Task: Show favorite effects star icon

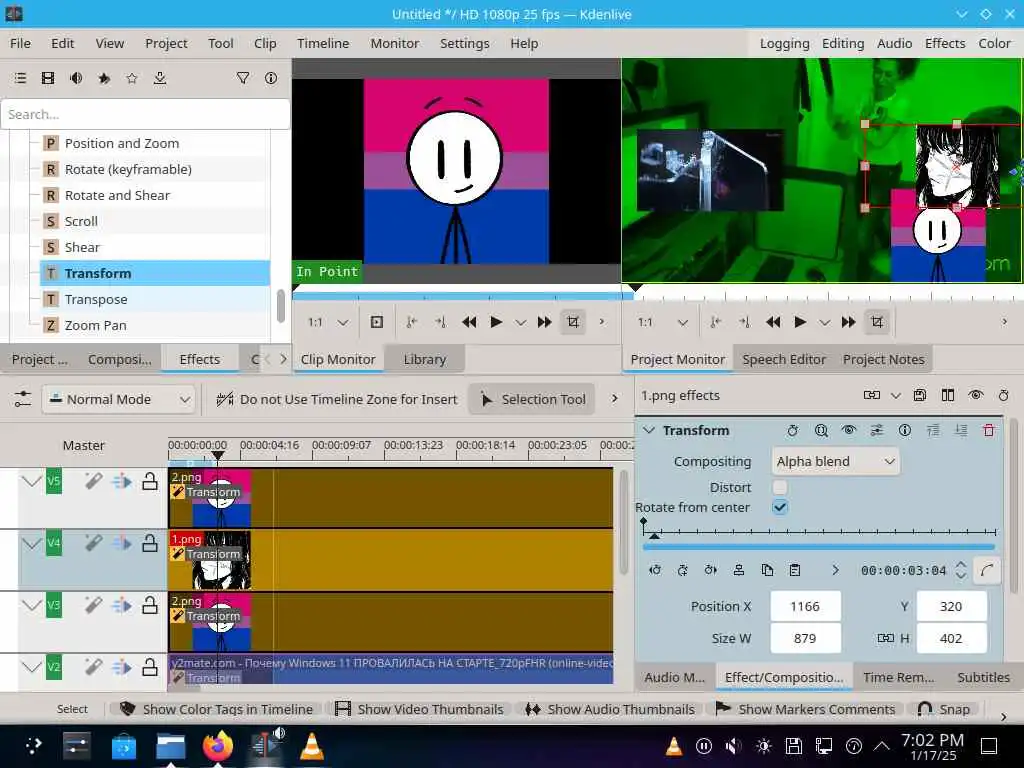Action: click(132, 78)
